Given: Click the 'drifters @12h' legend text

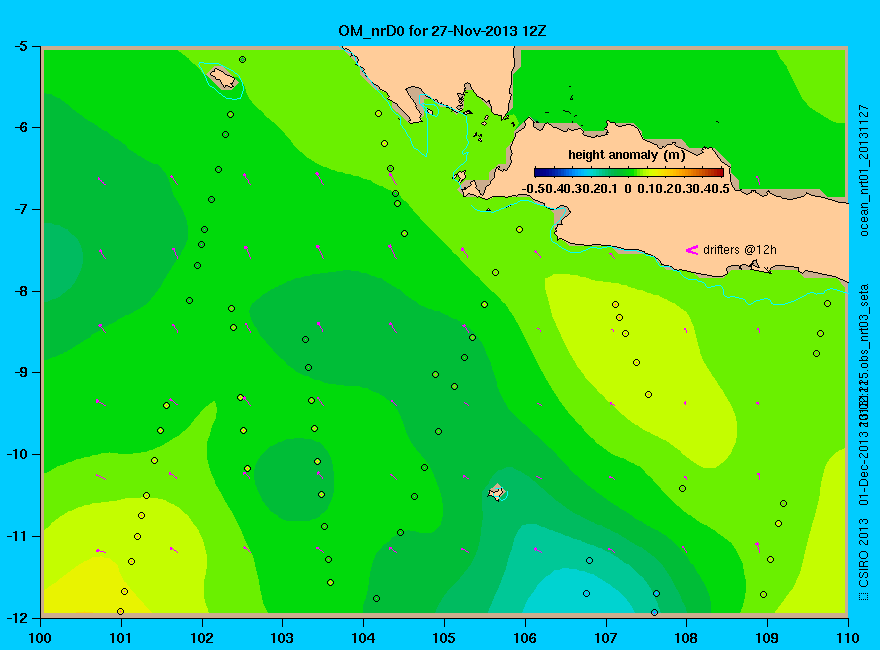Looking at the screenshot, I should tap(740, 250).
